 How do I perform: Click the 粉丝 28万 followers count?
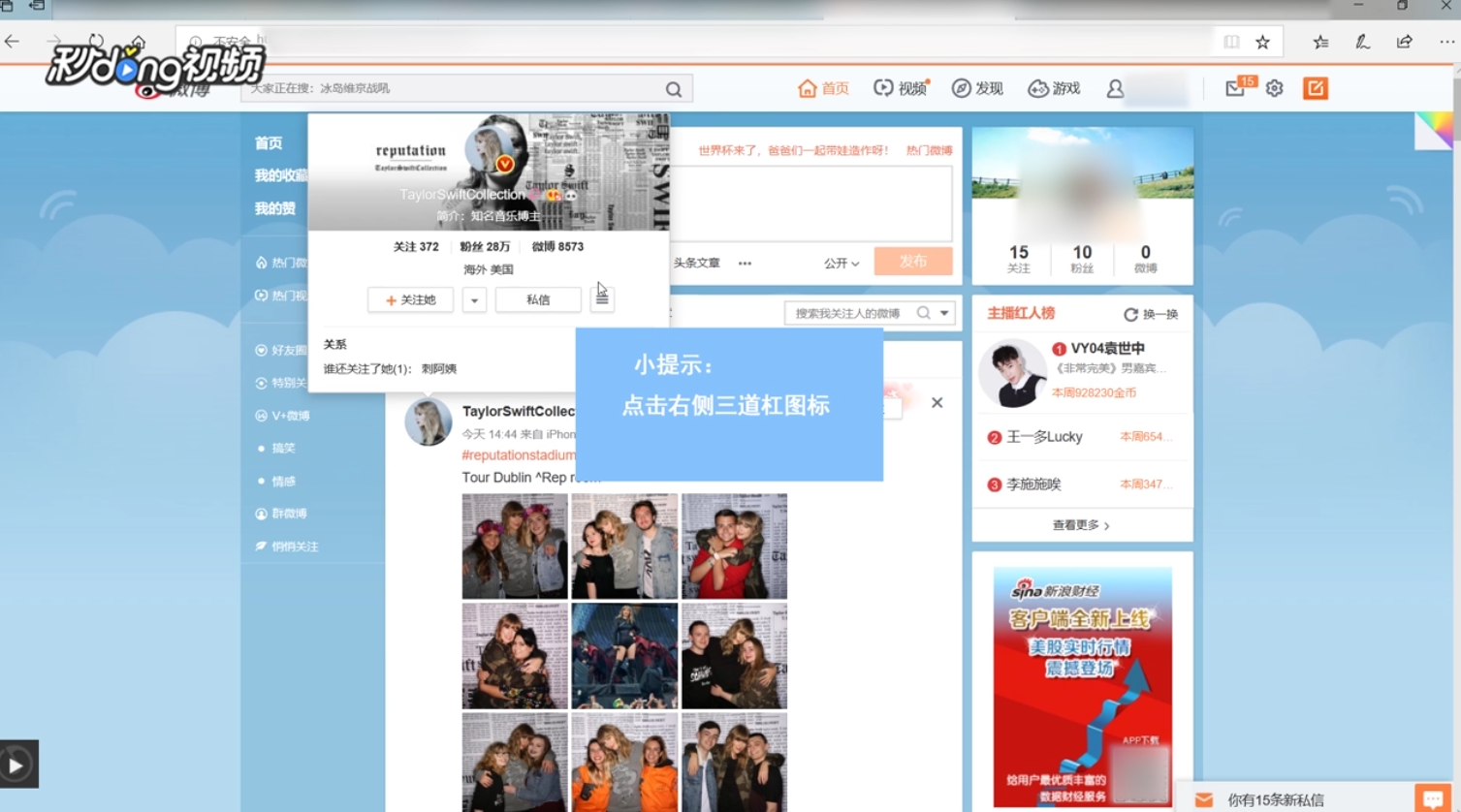click(x=485, y=247)
